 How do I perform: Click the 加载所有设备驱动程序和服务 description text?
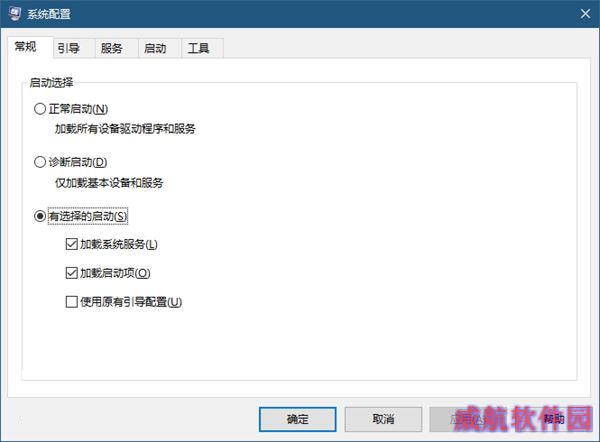pos(125,129)
